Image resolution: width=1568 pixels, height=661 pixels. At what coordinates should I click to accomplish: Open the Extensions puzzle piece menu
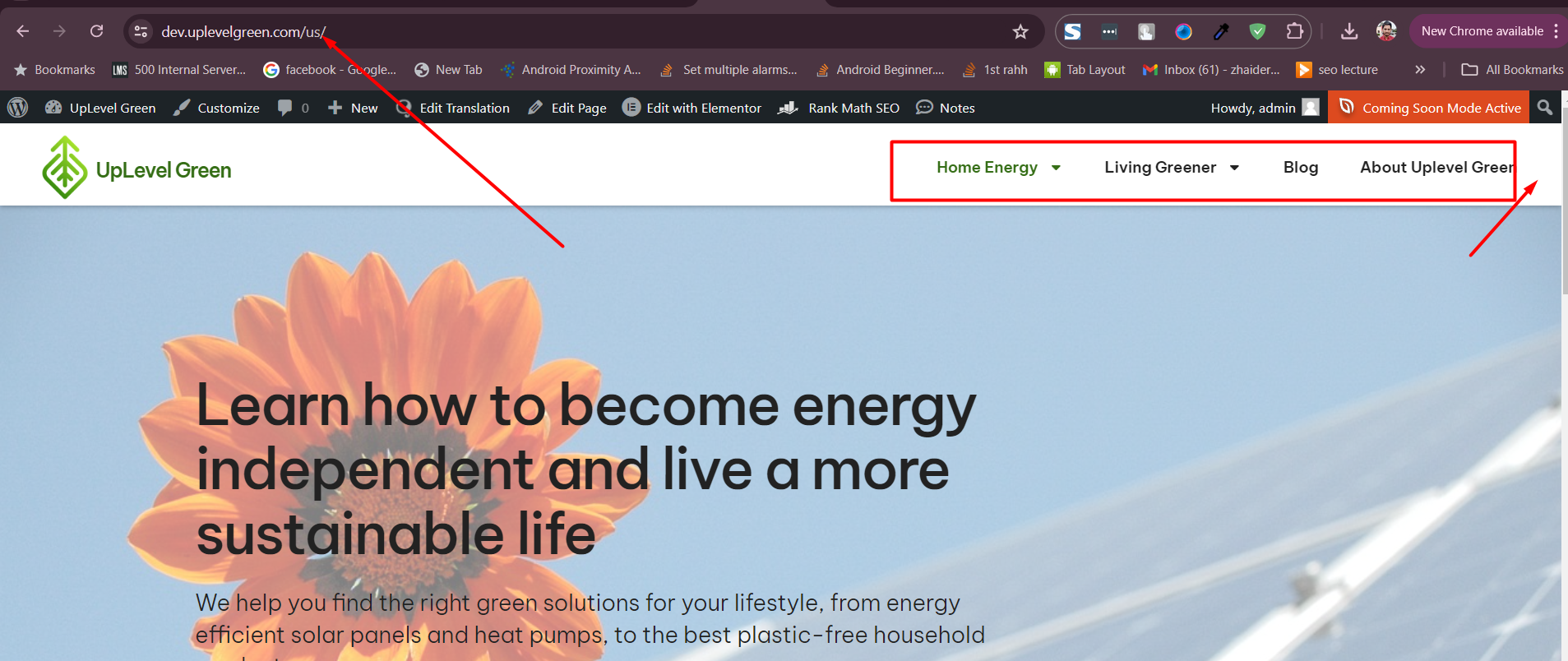[x=1294, y=31]
